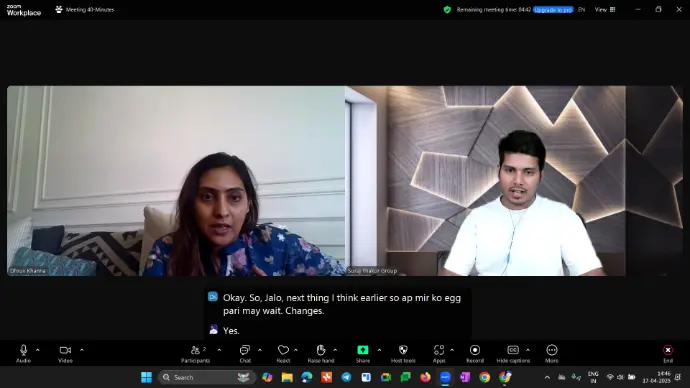Image resolution: width=690 pixels, height=388 pixels.
Task: Click the caption text starting 'Okay. So, Jalo'
Action: point(342,304)
